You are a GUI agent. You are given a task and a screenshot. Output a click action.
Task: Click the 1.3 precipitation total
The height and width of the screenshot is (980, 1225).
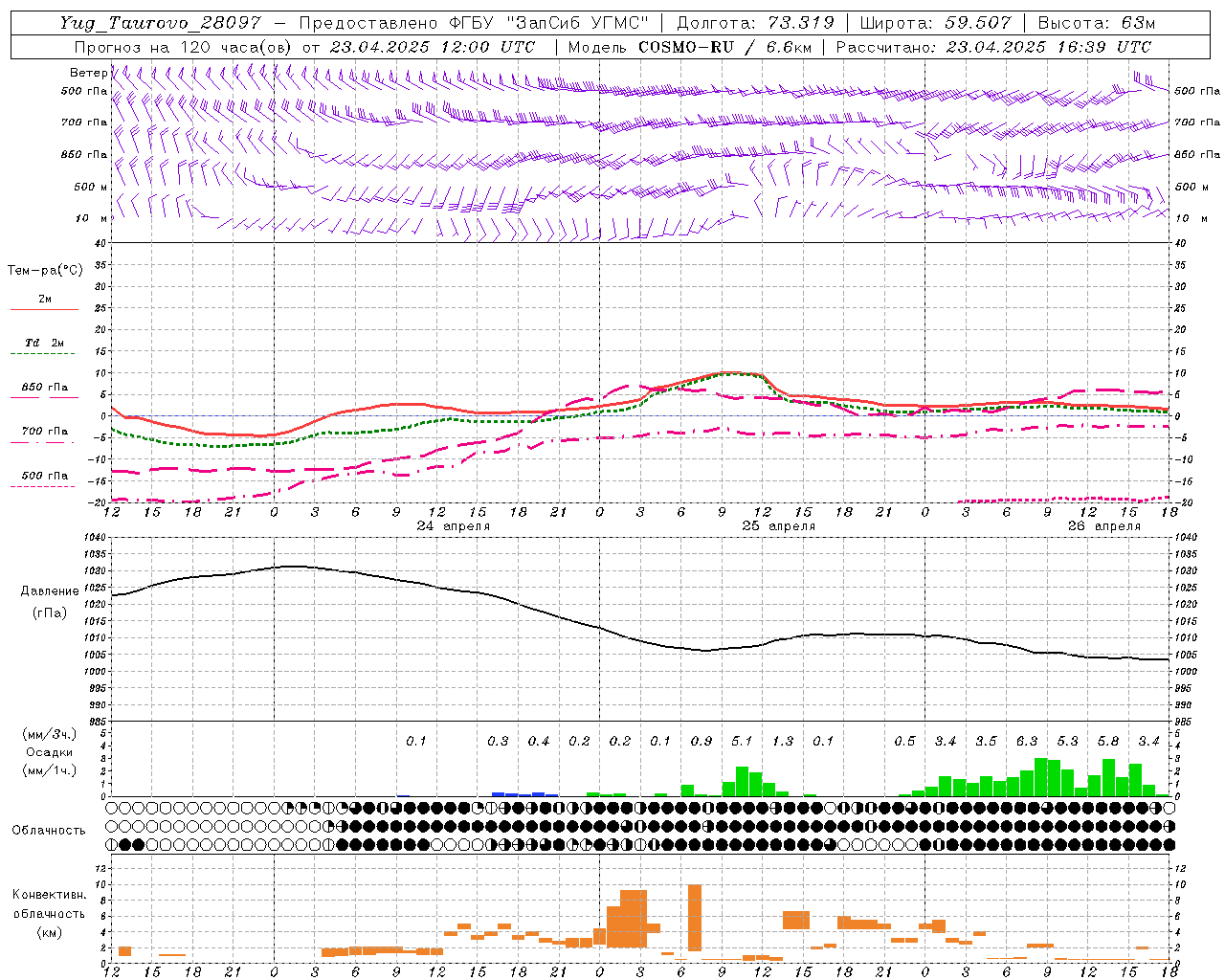tap(783, 741)
